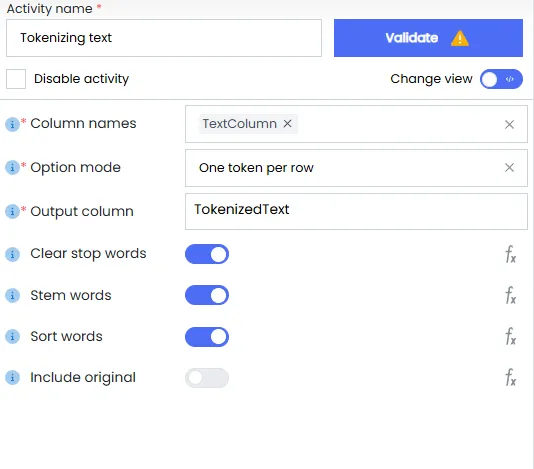Click the info icon beside Output column
The height and width of the screenshot is (469, 534).
(x=12, y=212)
